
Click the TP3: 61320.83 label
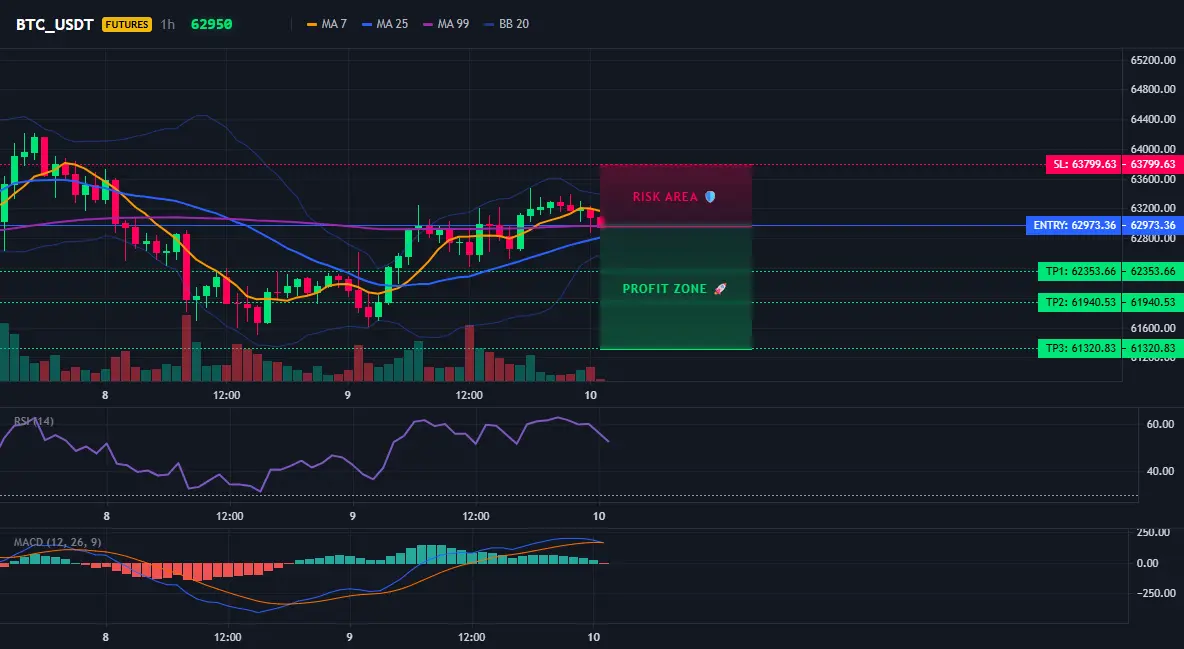(x=1080, y=348)
